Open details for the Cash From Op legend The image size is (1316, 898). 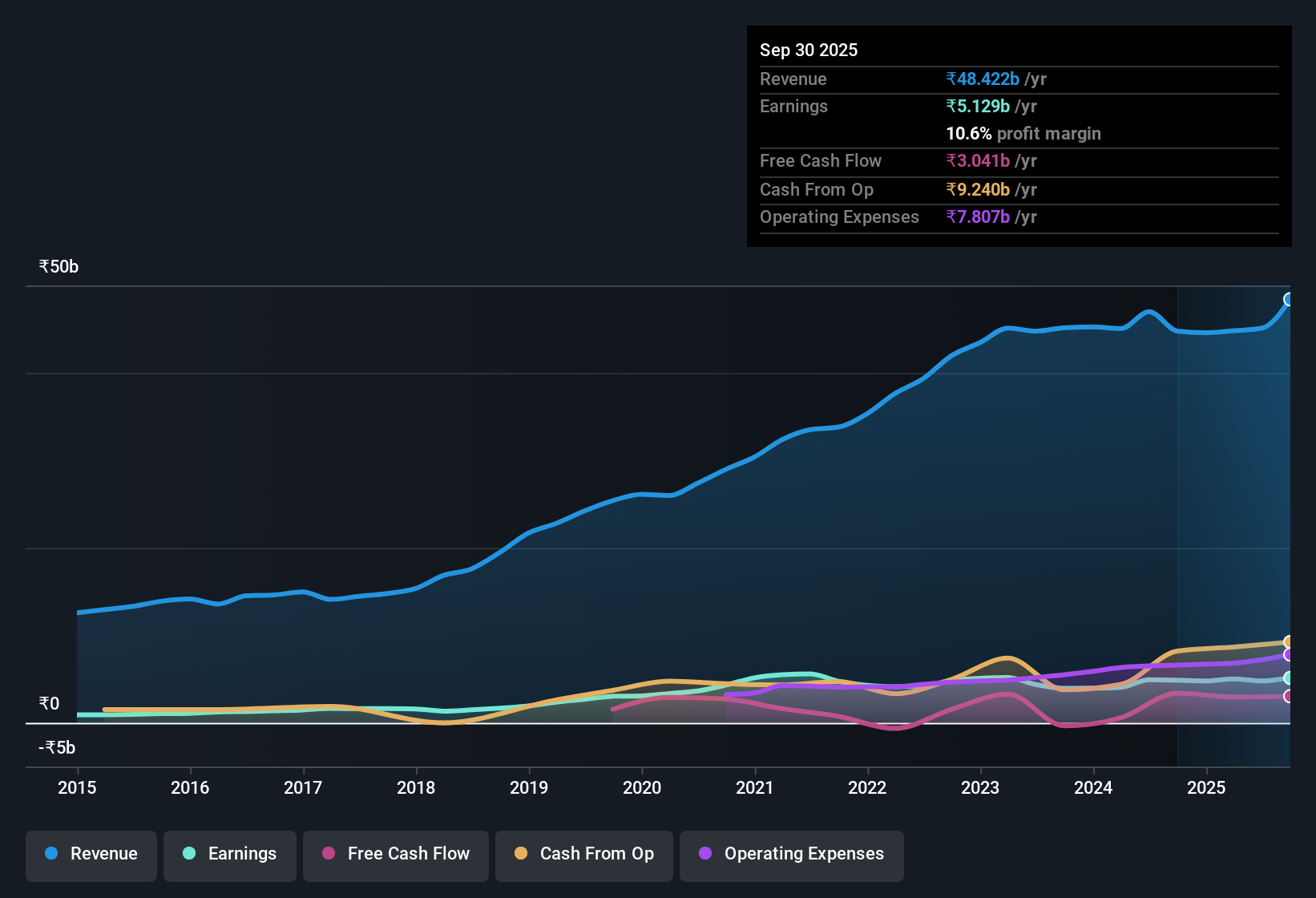point(583,854)
